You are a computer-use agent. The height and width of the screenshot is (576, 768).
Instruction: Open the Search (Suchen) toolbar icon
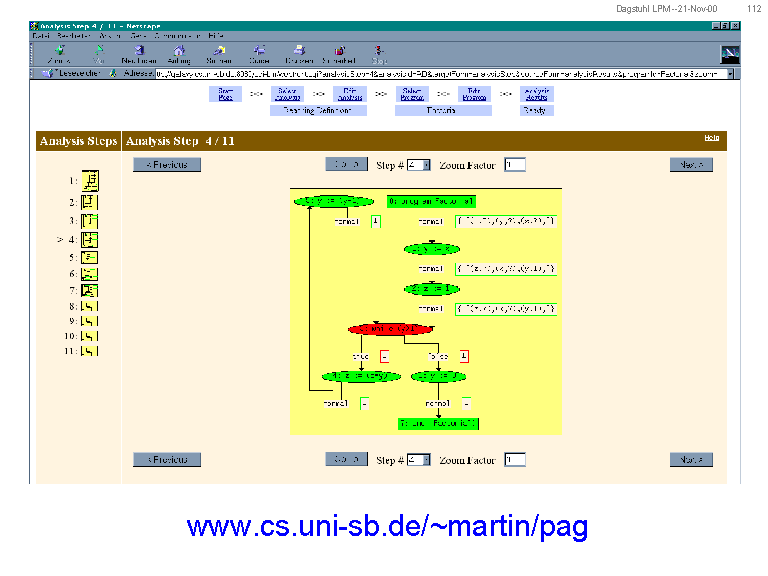(218, 52)
